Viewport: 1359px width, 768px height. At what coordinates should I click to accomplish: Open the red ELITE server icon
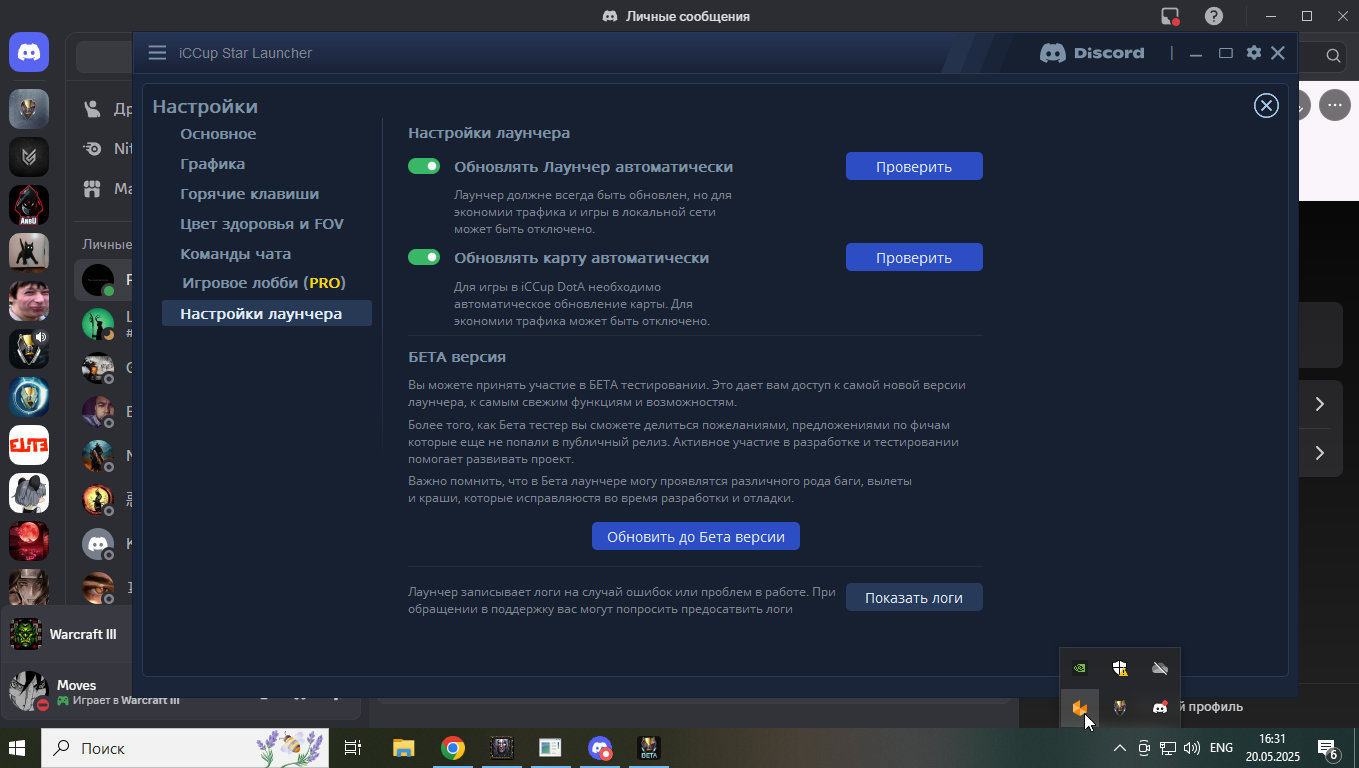29,445
